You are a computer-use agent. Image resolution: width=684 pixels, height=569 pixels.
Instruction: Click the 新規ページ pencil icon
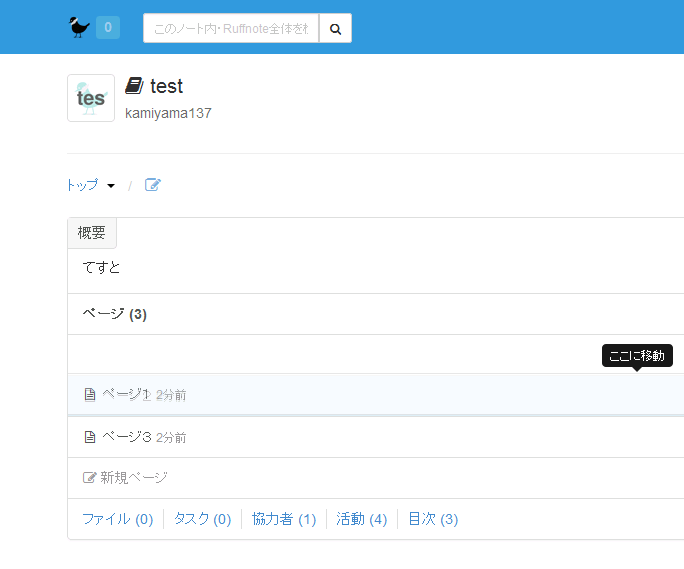click(89, 478)
